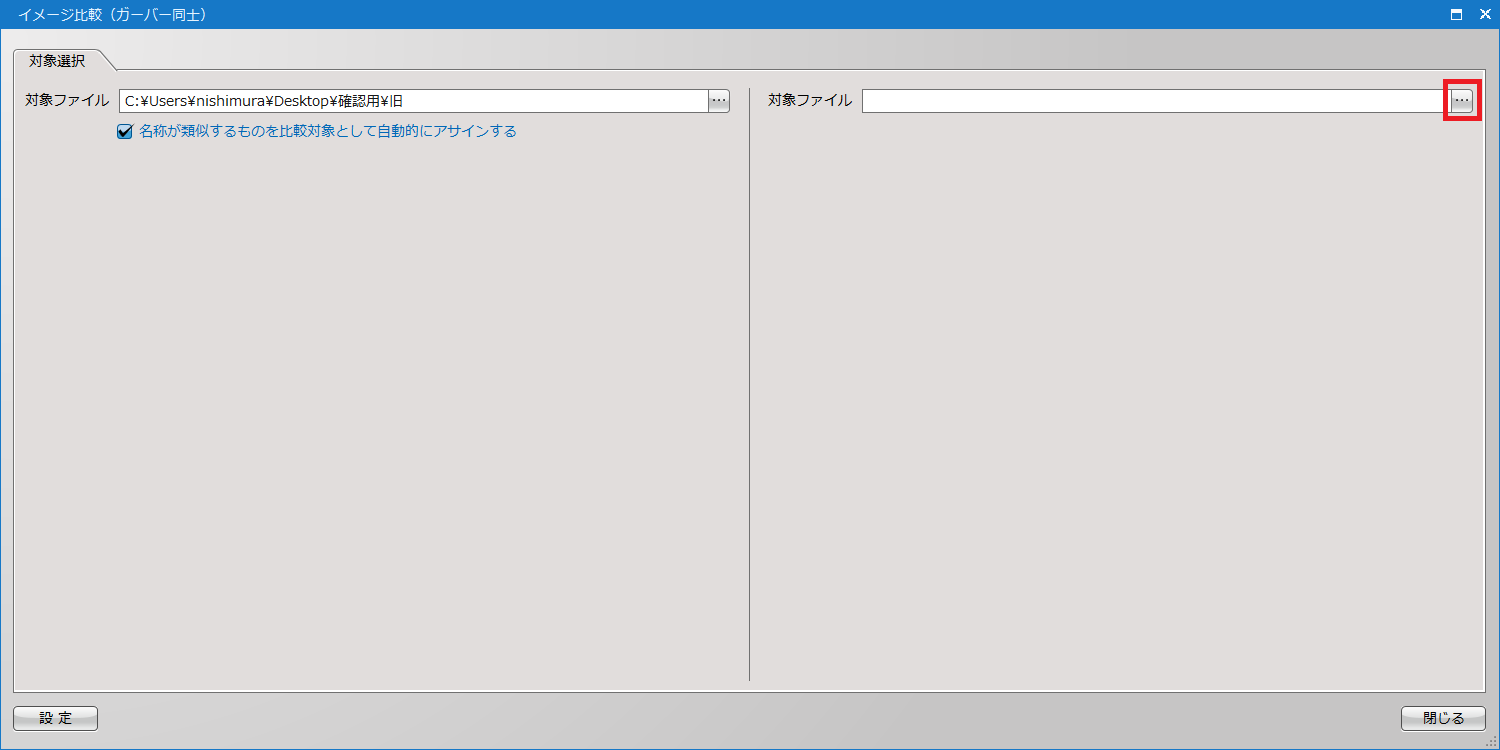Focus the left file path field
This screenshot has width=1500, height=750.
tap(412, 101)
